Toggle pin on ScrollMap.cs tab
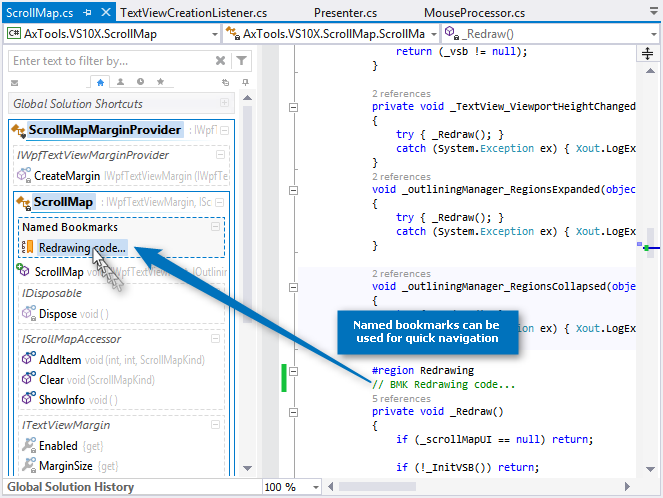This screenshot has height=498, width=663. click(88, 13)
